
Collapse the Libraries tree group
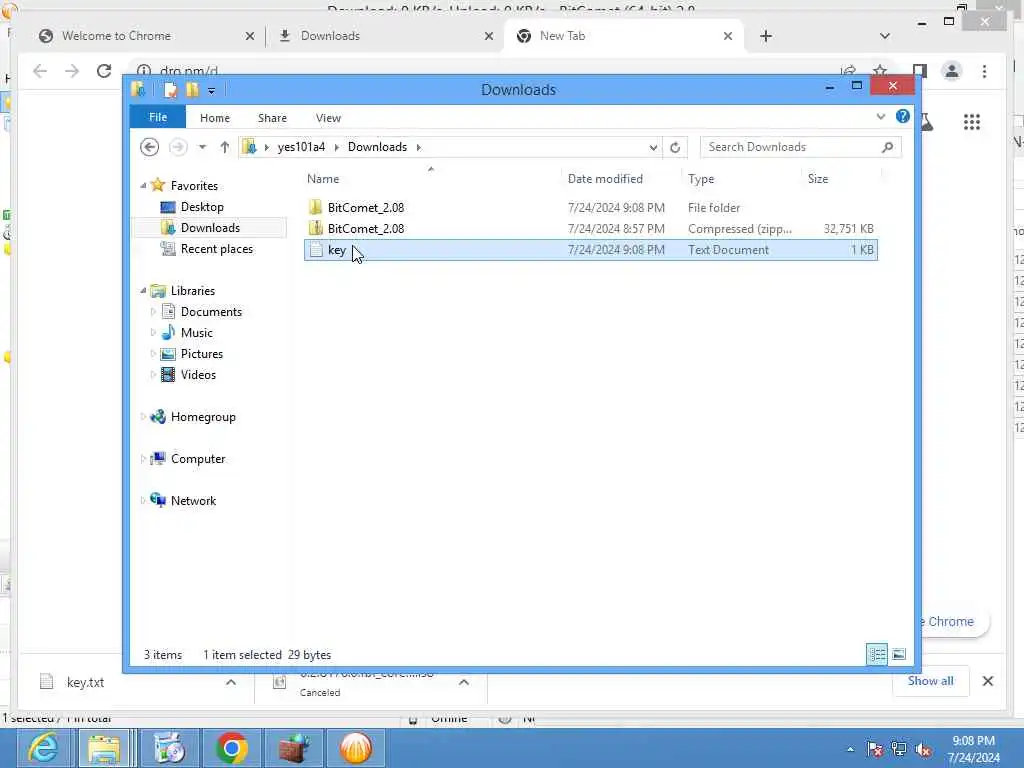click(x=143, y=291)
